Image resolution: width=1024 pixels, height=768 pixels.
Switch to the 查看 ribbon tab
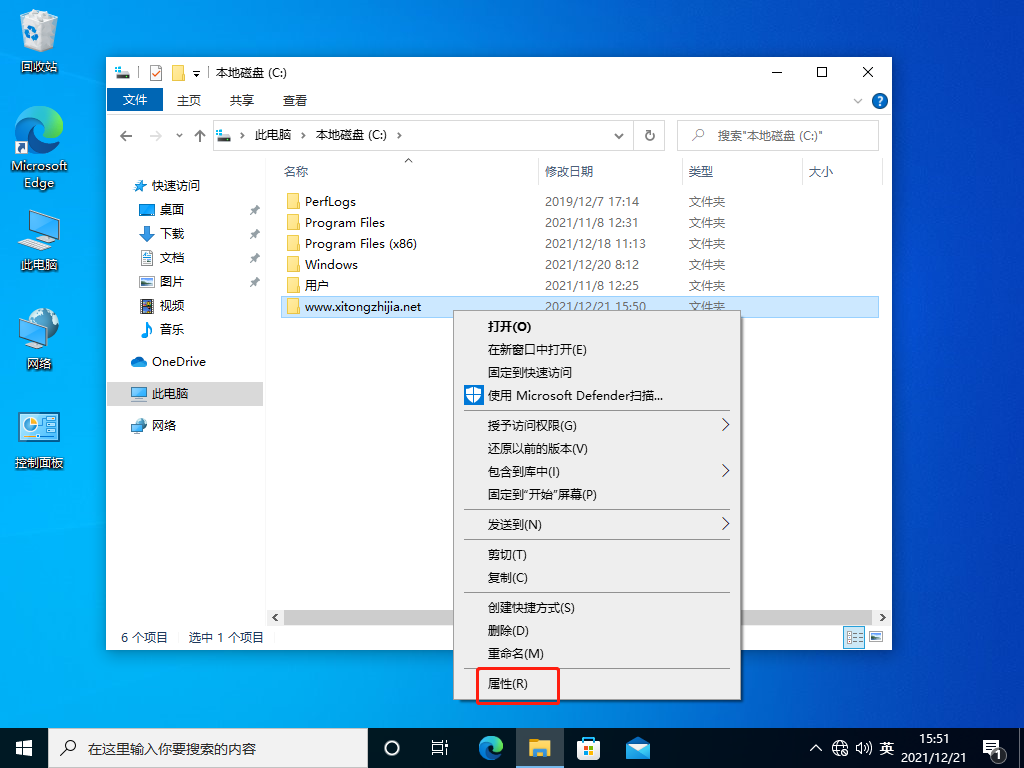point(294,100)
